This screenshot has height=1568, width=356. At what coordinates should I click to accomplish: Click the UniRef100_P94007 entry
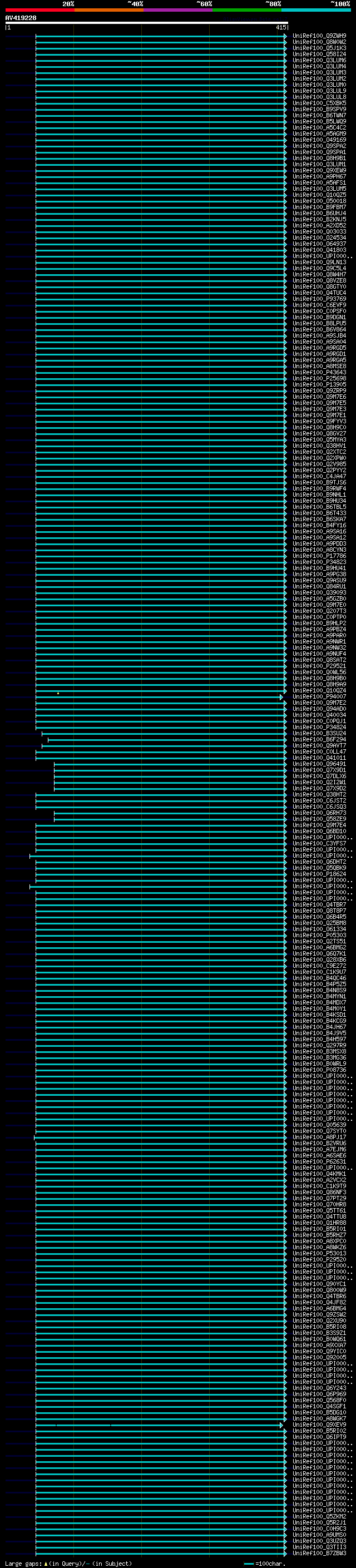pos(319,697)
